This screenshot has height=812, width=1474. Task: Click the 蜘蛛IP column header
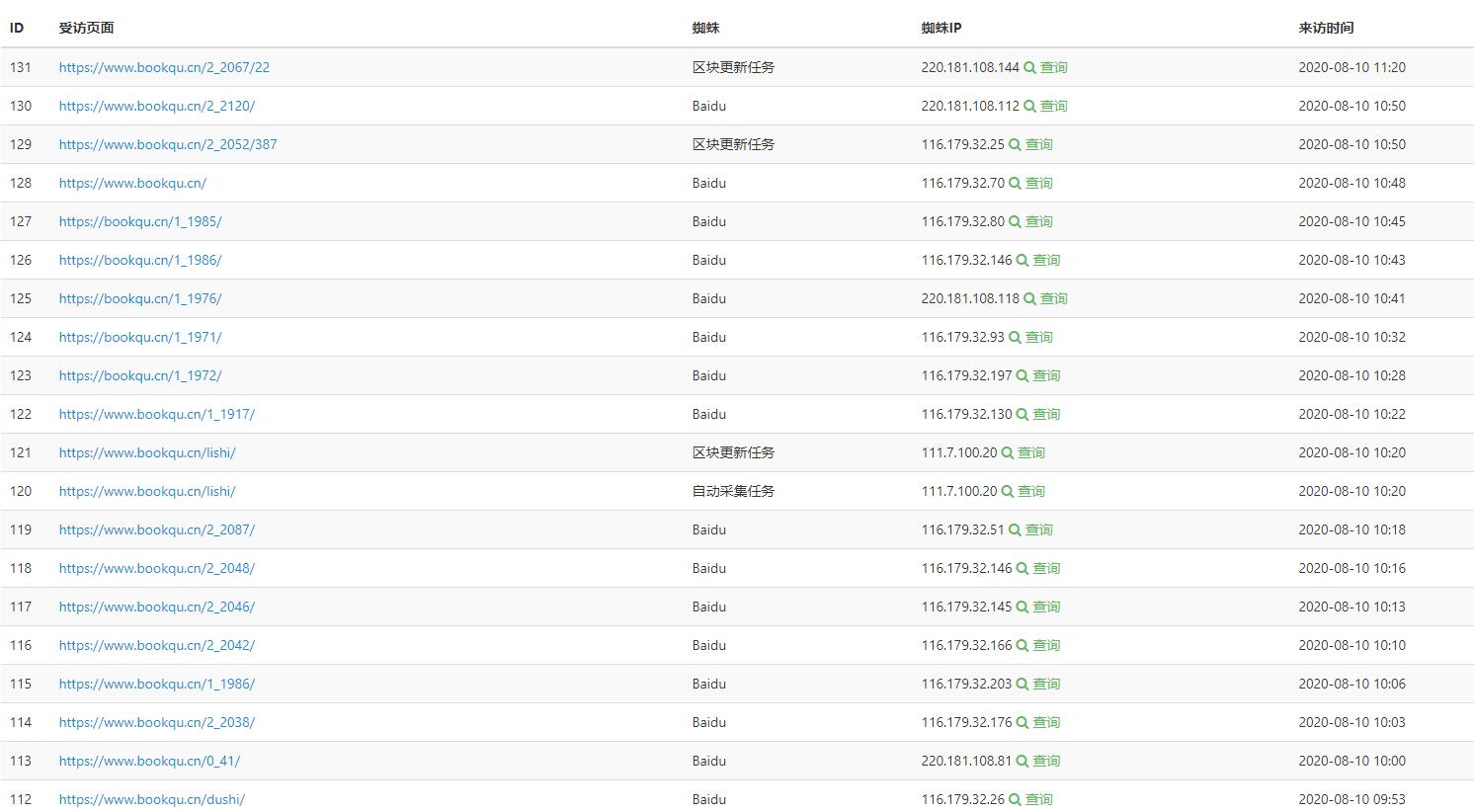(x=942, y=28)
